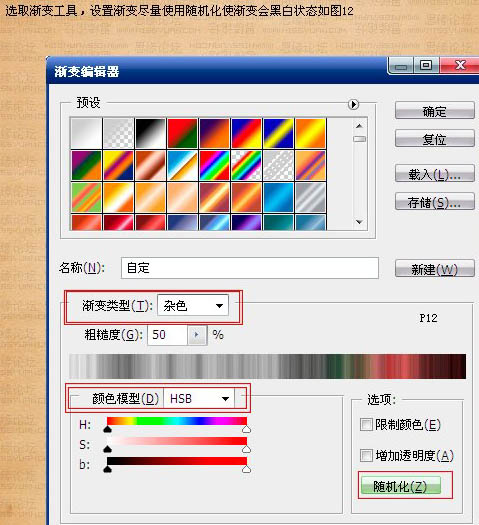The height and width of the screenshot is (525, 479).
Task: Minimize the 渐变编辑器 window
Action: click(401, 66)
